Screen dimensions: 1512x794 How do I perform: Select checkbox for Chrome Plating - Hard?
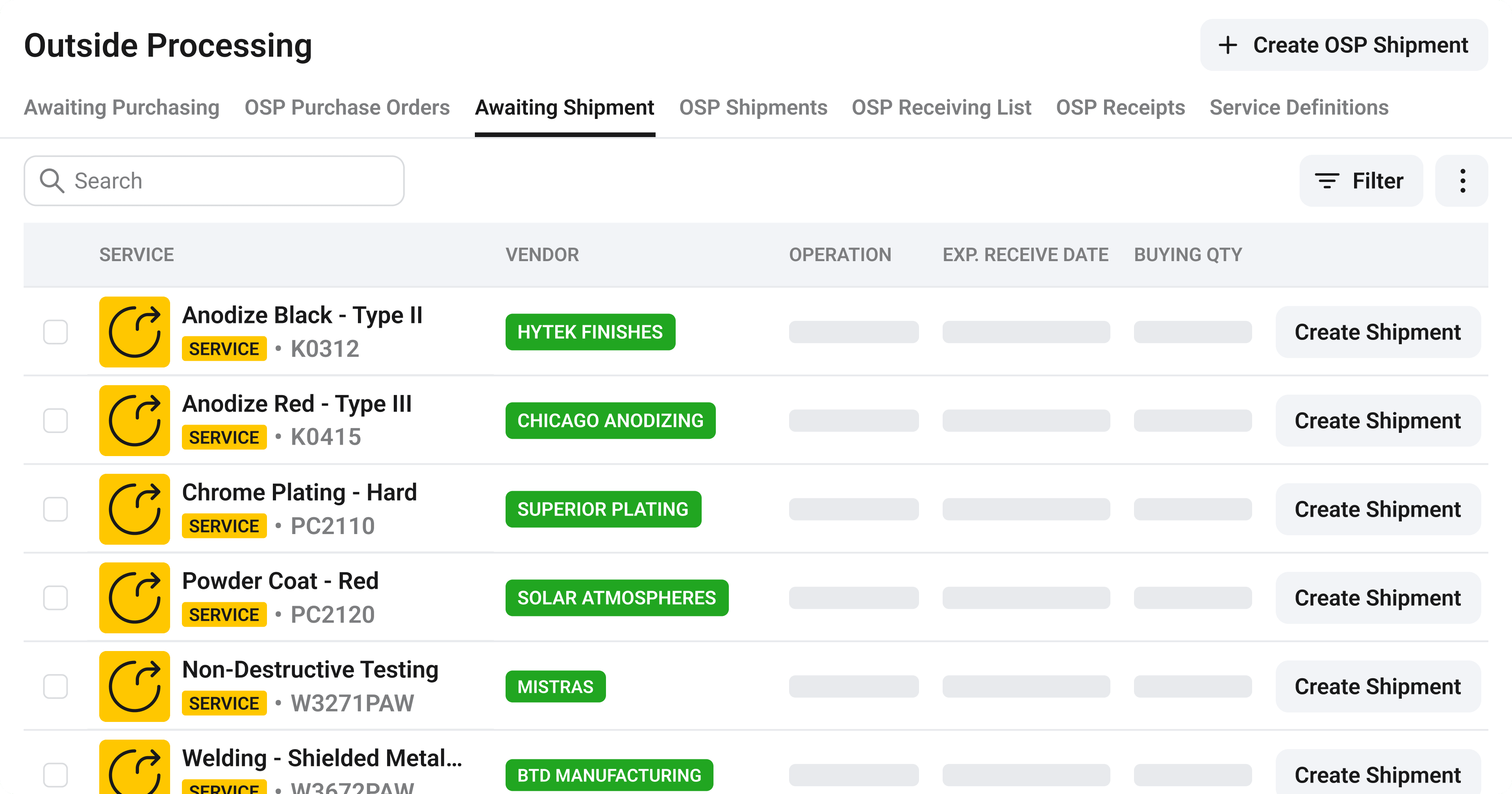click(56, 509)
